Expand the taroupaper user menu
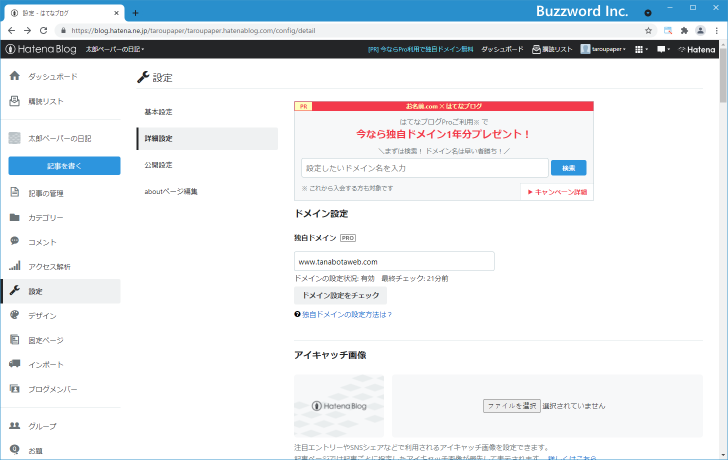728x460 pixels. tap(603, 49)
